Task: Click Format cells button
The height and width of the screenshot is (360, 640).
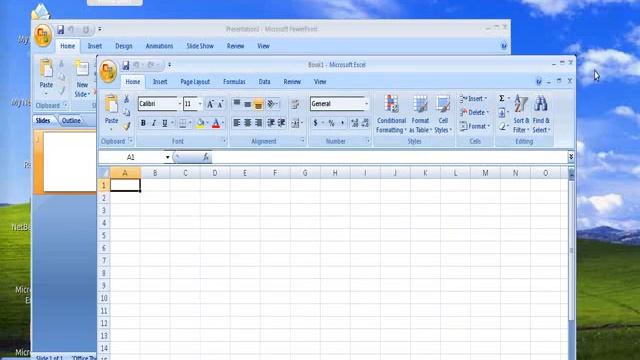Action: pyautogui.click(x=474, y=126)
